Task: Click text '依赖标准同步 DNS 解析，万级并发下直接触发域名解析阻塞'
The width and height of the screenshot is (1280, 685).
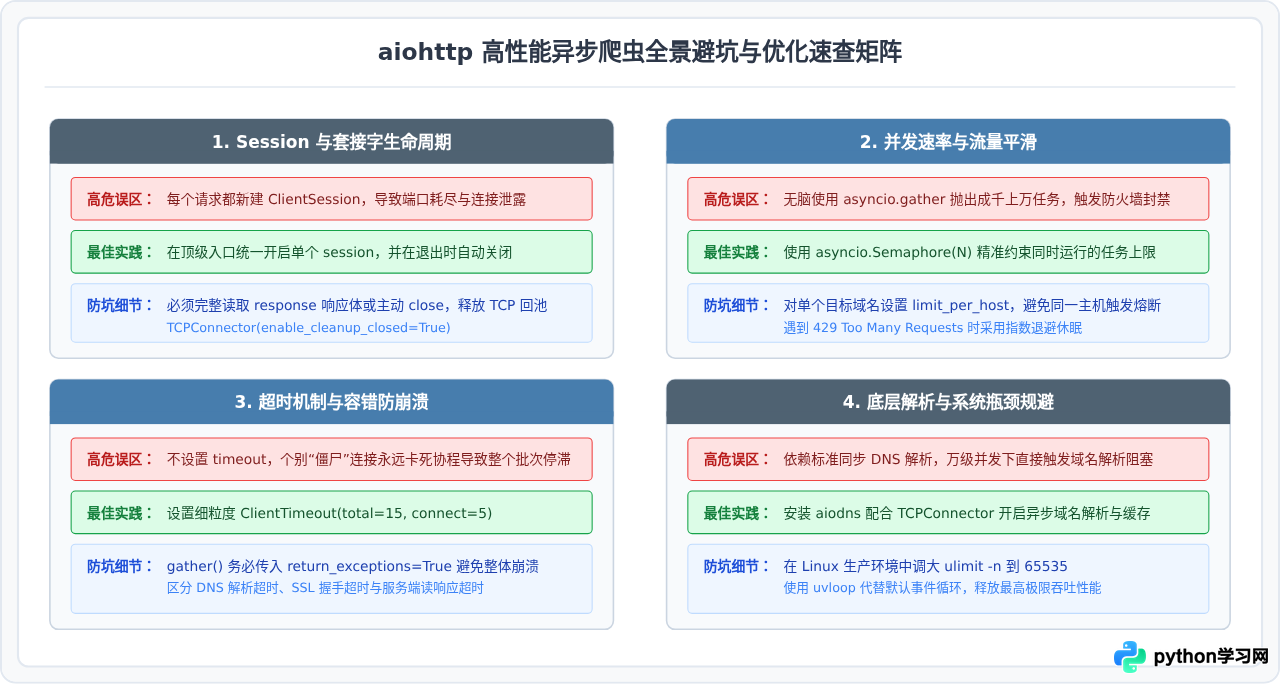Action: click(x=968, y=459)
